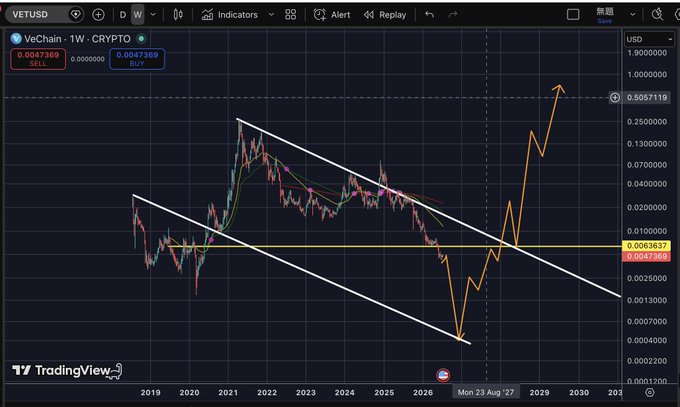The width and height of the screenshot is (680, 407).
Task: Expand the layout save options arrow
Action: (x=633, y=15)
